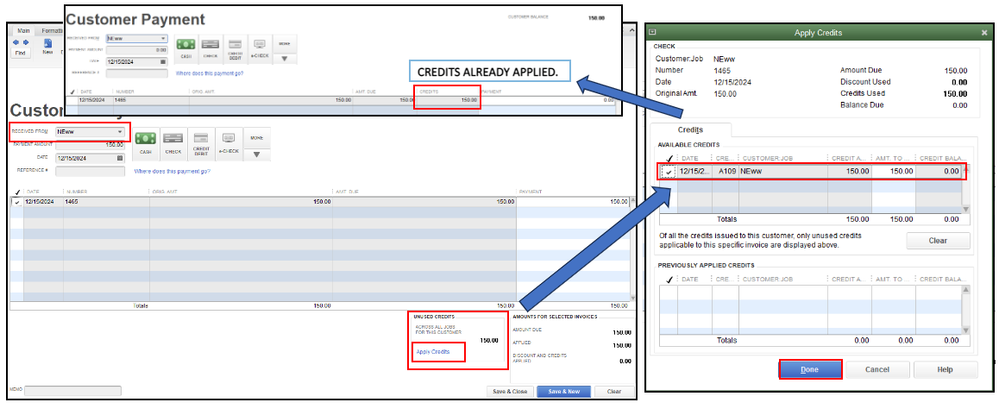Switch to the Formatting ribbon tab

click(51, 30)
